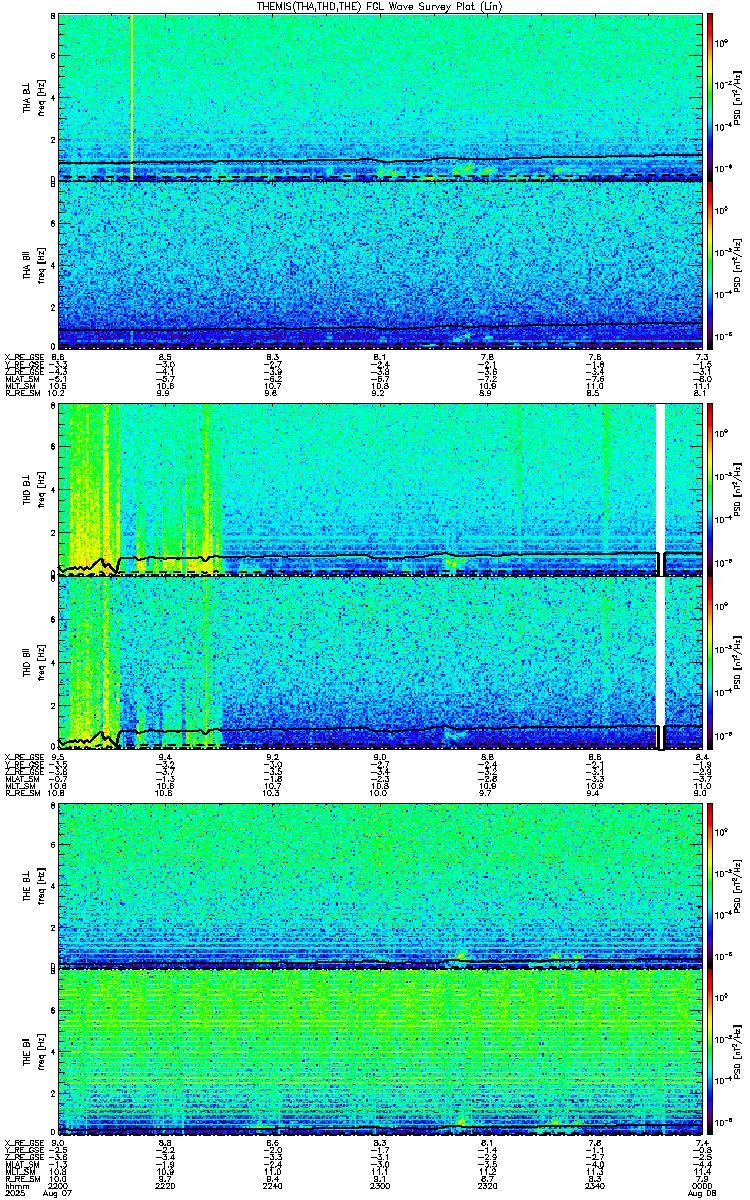The width and height of the screenshot is (750, 1200).
Task: Select the THD B-parallel spectrogram panel
Action: tap(381, 662)
